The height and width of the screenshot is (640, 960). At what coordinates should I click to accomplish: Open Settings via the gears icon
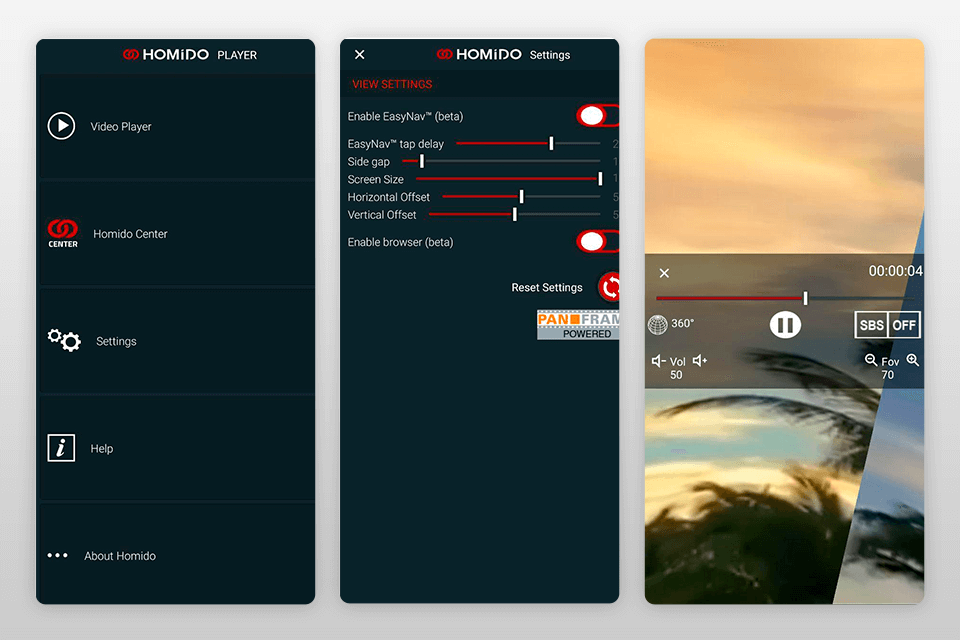click(x=63, y=340)
